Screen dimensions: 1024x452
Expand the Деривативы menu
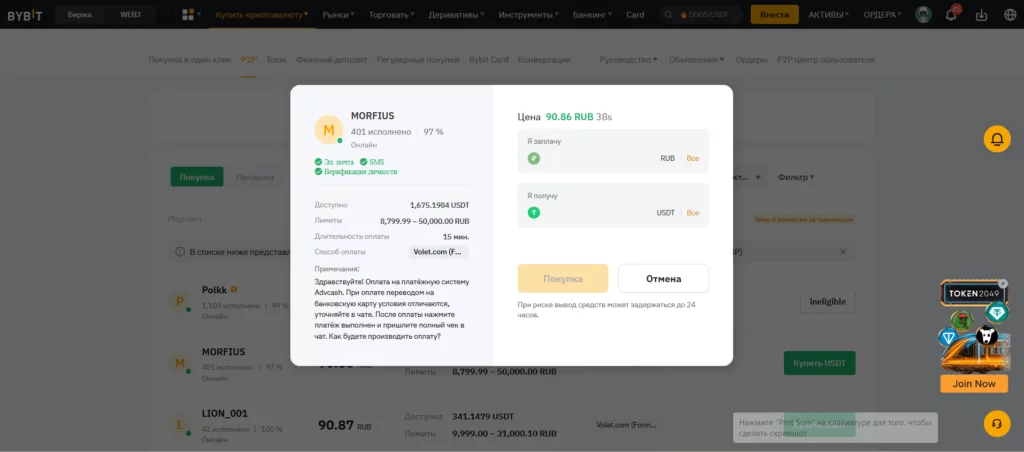456,14
